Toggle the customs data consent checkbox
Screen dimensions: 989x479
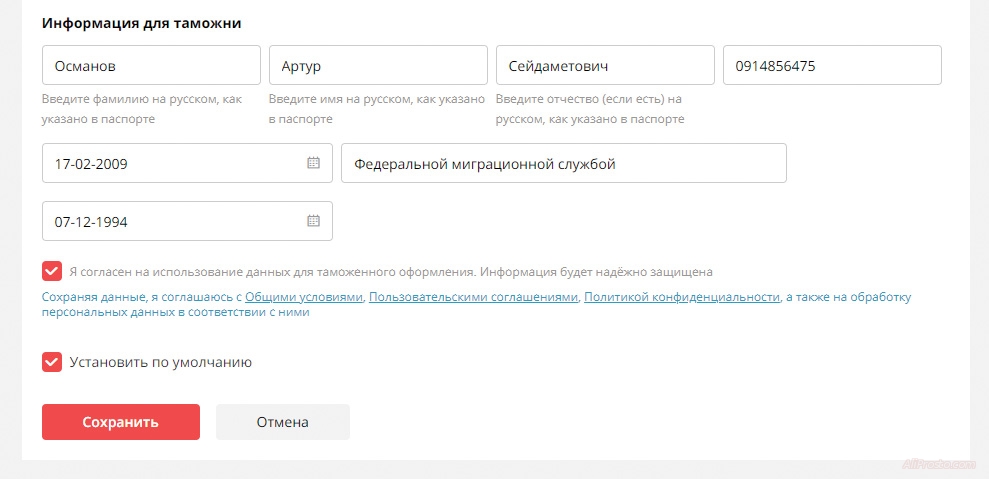point(52,271)
